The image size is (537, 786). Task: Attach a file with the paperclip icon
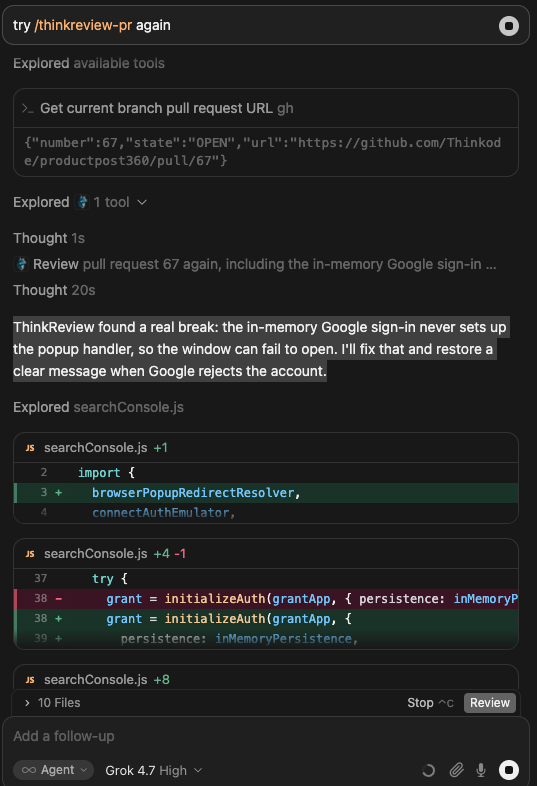tap(456, 770)
